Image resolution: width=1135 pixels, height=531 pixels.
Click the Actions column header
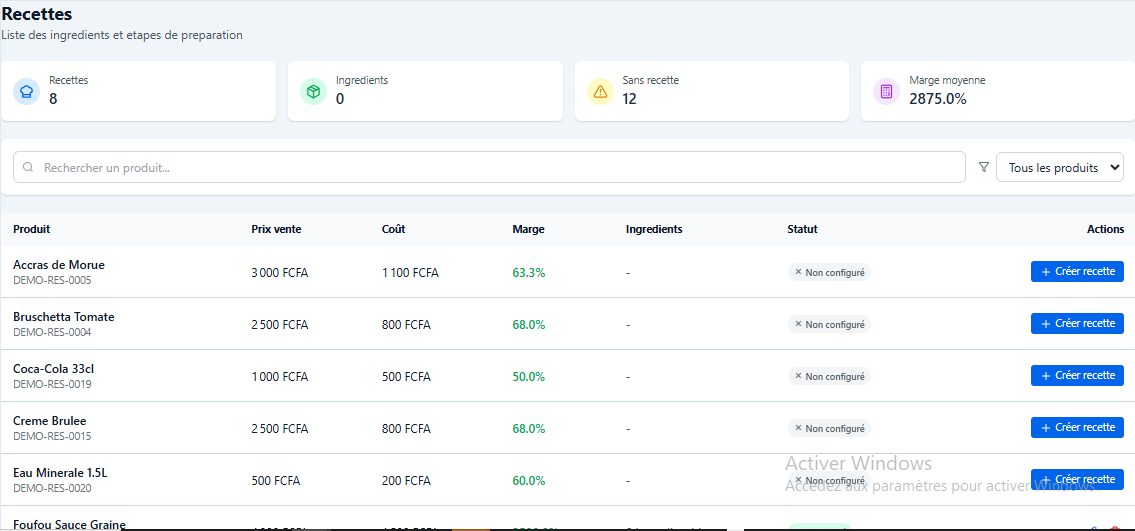pos(1105,229)
